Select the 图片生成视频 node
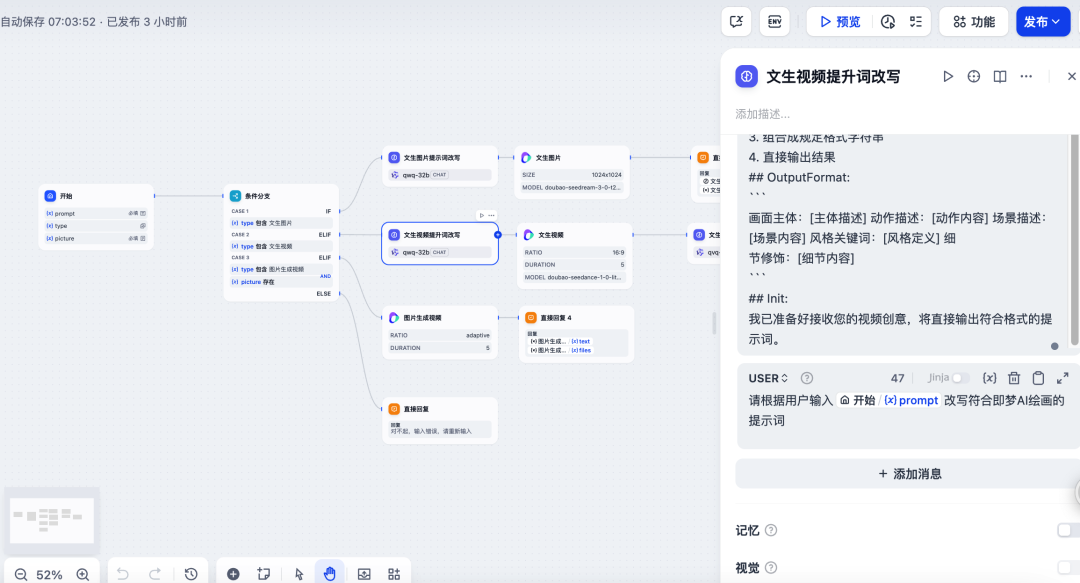The image size is (1080, 583). click(440, 332)
